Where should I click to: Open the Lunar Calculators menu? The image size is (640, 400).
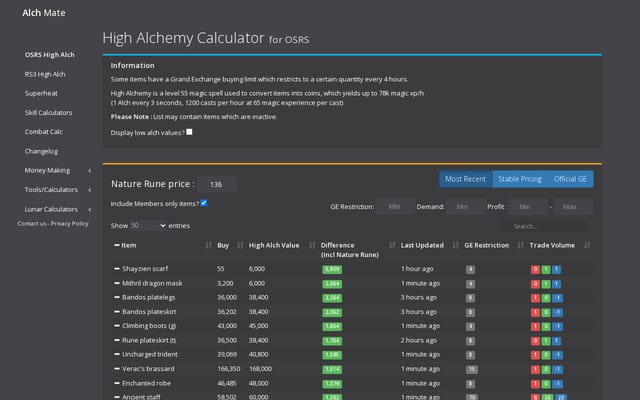coord(51,209)
